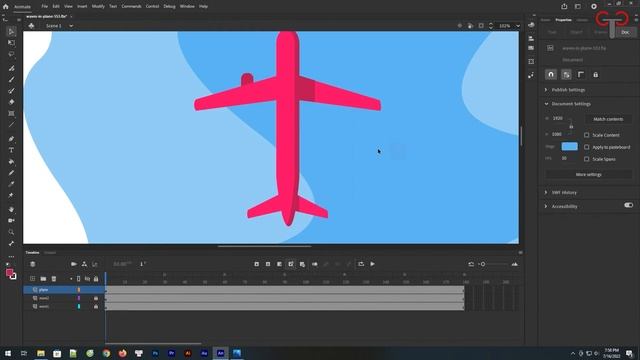Viewport: 640px width, 360px height.
Task: Toggle the snapping magnet button in Properties
Action: coord(551,75)
